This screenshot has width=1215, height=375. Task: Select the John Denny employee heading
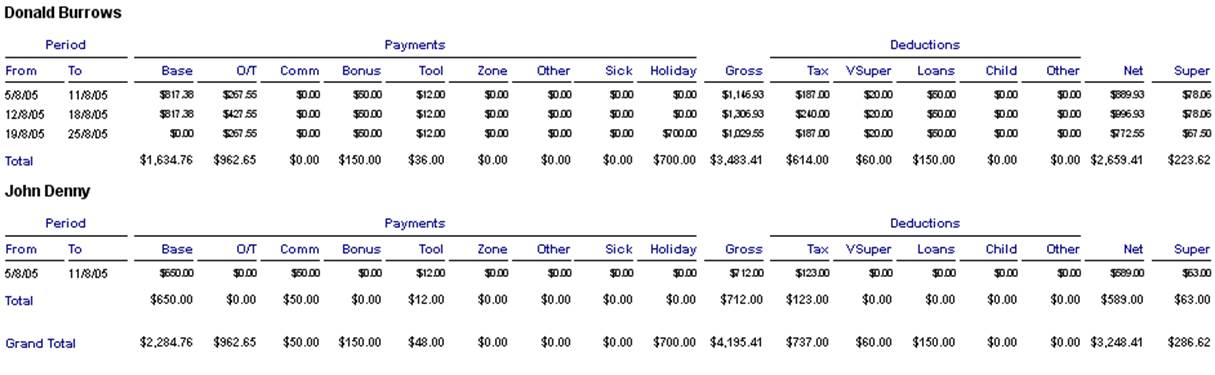(45, 191)
